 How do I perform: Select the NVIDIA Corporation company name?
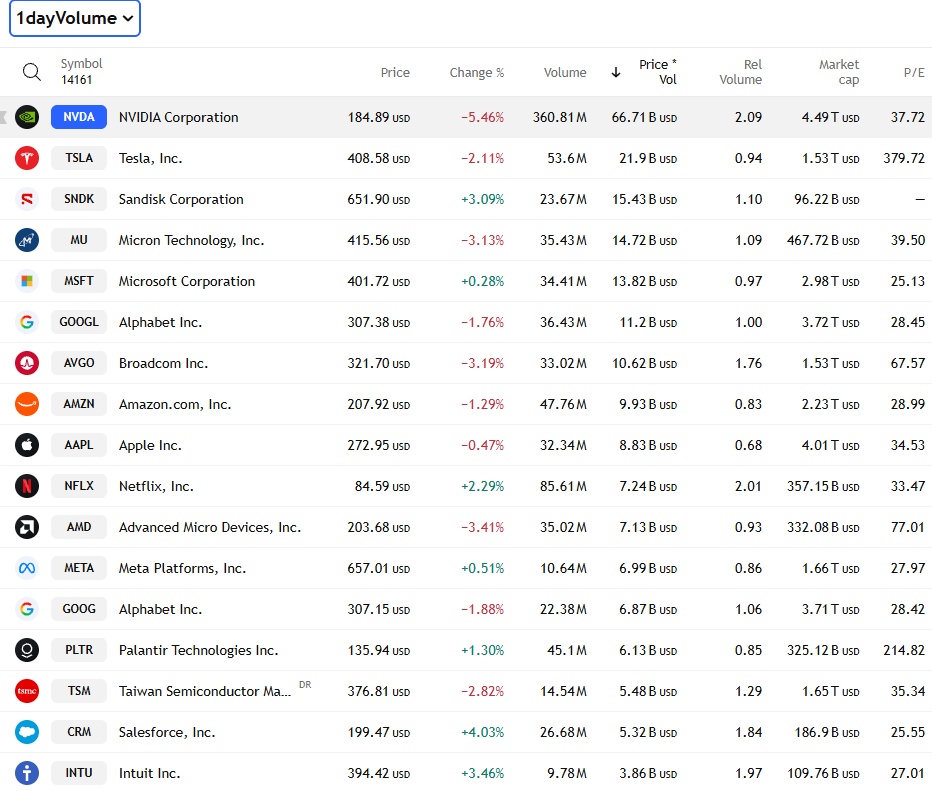tap(178, 118)
